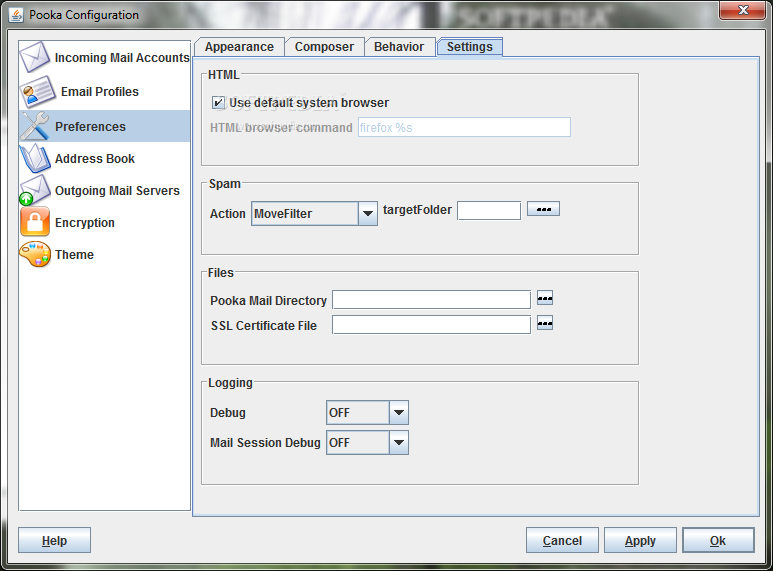Click the Preferences wrench and screwdriver icon
This screenshot has width=773, height=571.
coord(35,126)
